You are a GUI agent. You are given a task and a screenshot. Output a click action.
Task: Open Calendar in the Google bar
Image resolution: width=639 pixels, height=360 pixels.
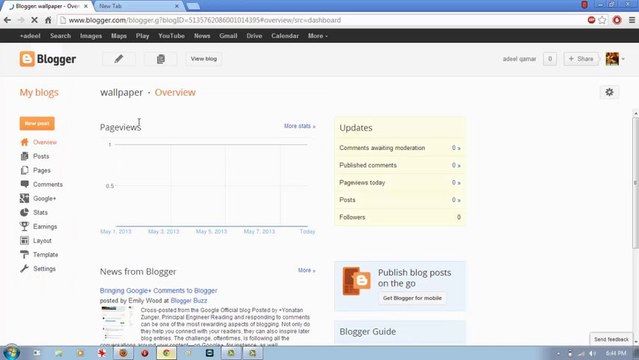pos(285,36)
